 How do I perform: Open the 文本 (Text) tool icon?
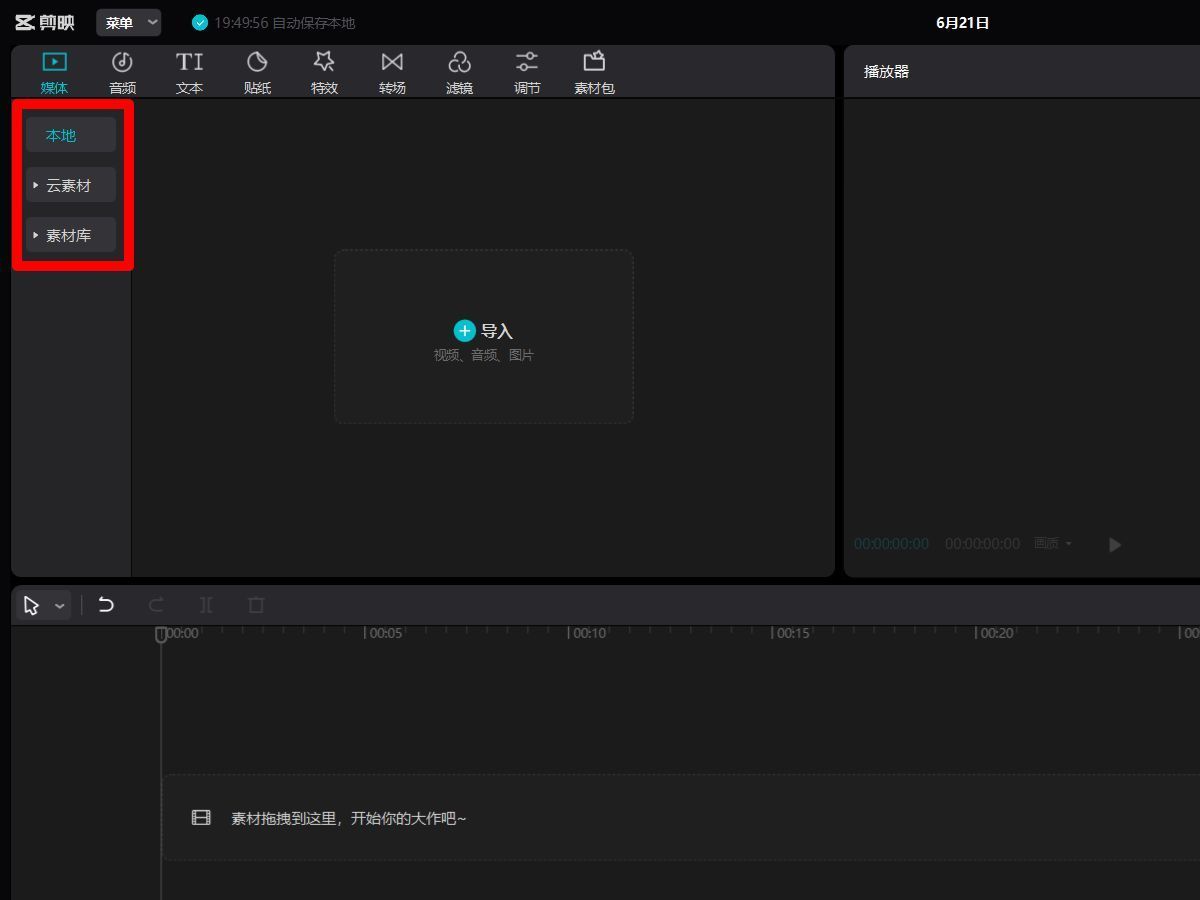[x=189, y=63]
